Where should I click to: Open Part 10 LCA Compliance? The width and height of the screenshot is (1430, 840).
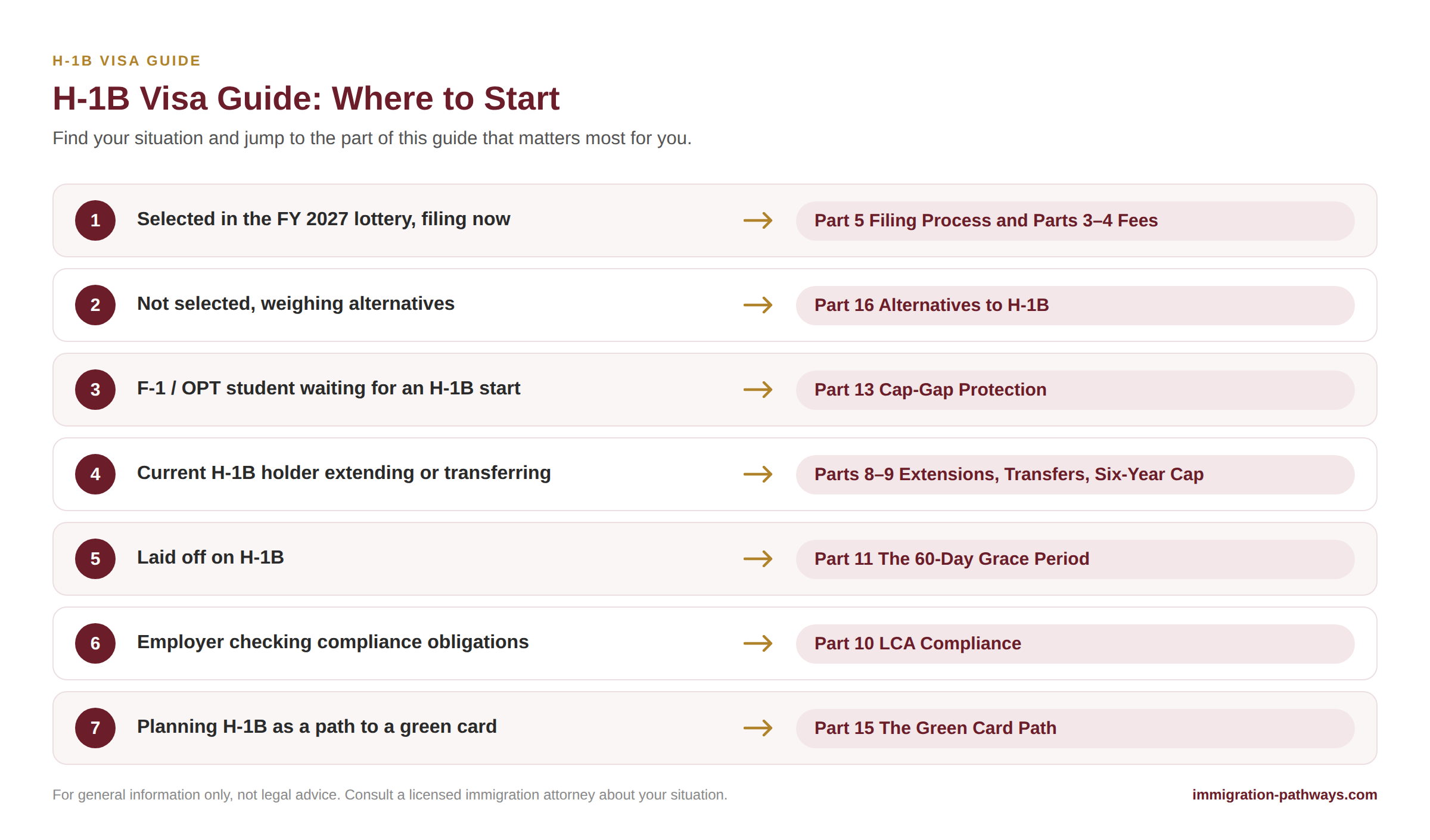(x=1075, y=643)
